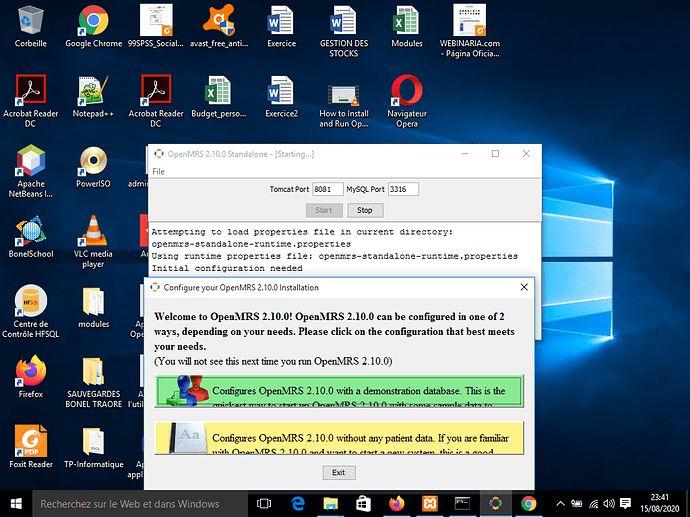Choose demonstration database configuration option

339,391
